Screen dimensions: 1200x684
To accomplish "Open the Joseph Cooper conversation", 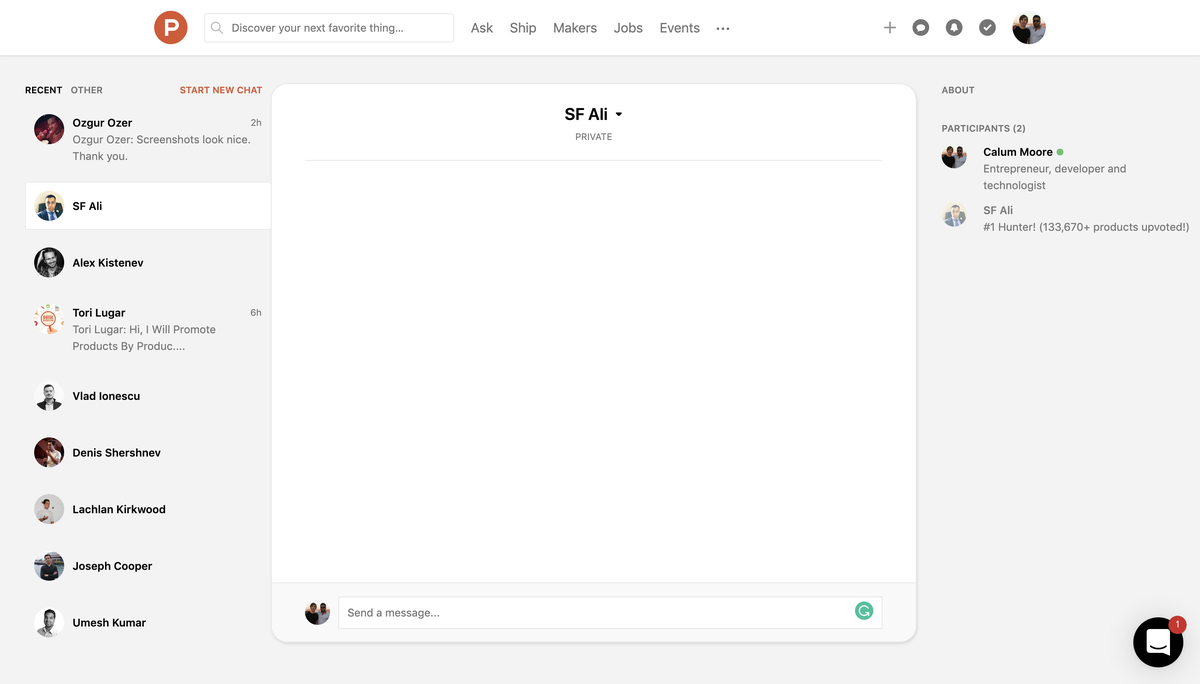I will [x=148, y=566].
